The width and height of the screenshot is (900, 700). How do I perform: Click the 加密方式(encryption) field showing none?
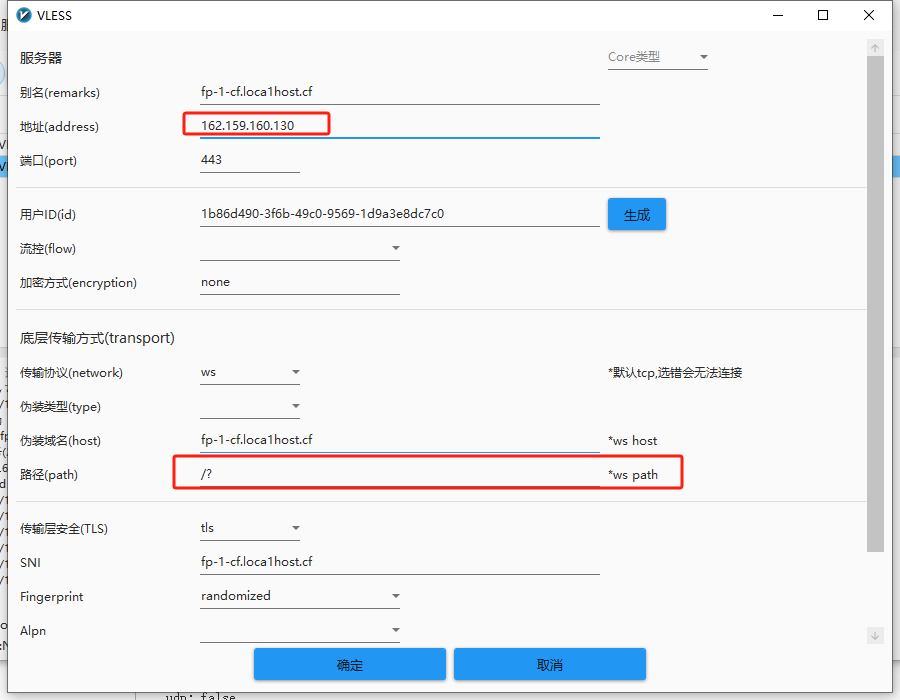299,282
